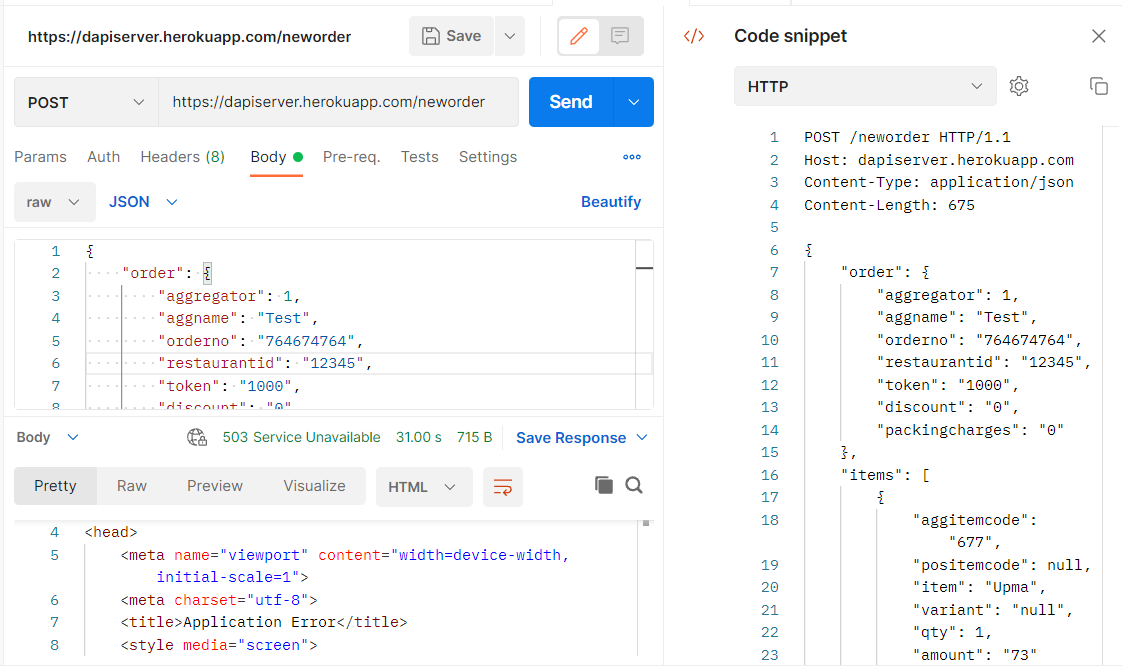Switch to the Tests tab
Viewport: 1122px width, 667px height.
coord(419,157)
